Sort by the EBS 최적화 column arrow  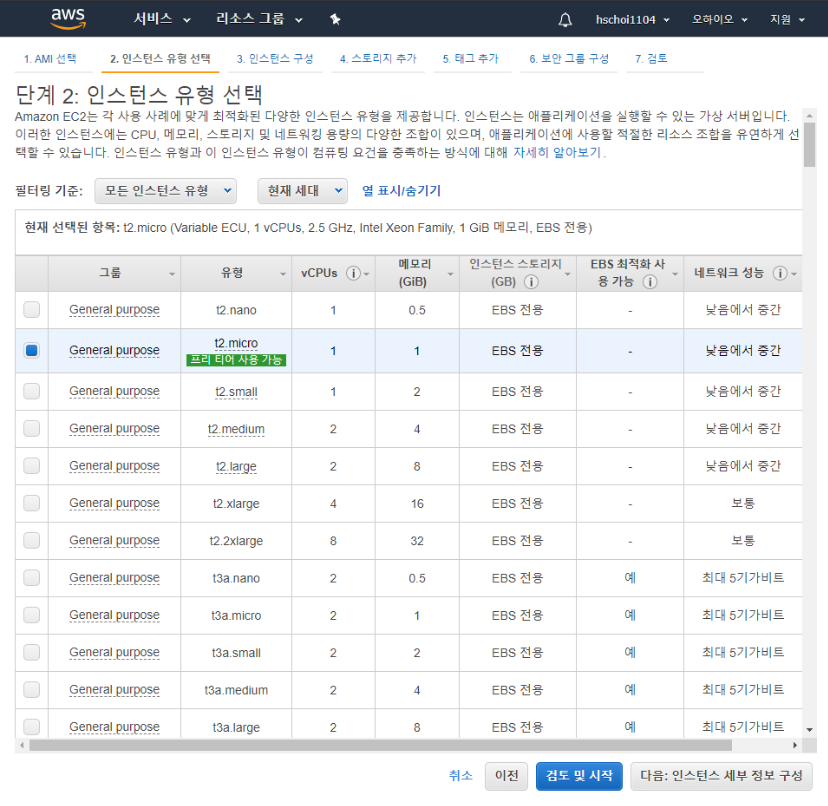pyautogui.click(x=675, y=274)
